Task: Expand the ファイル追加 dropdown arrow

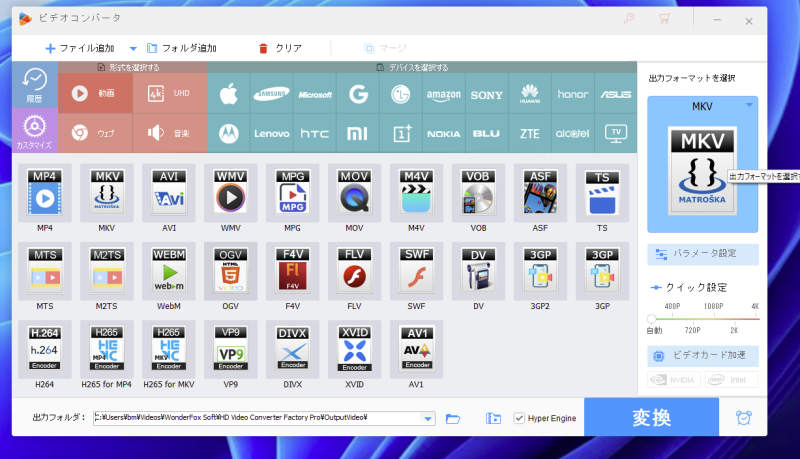Action: tap(133, 48)
